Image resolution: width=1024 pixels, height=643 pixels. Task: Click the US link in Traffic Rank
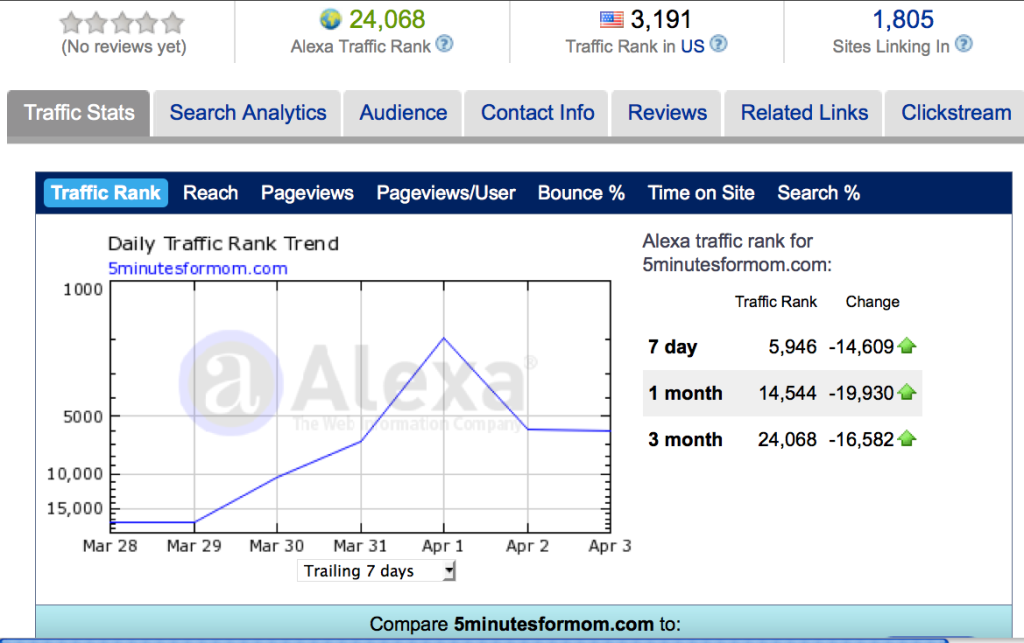[x=692, y=46]
